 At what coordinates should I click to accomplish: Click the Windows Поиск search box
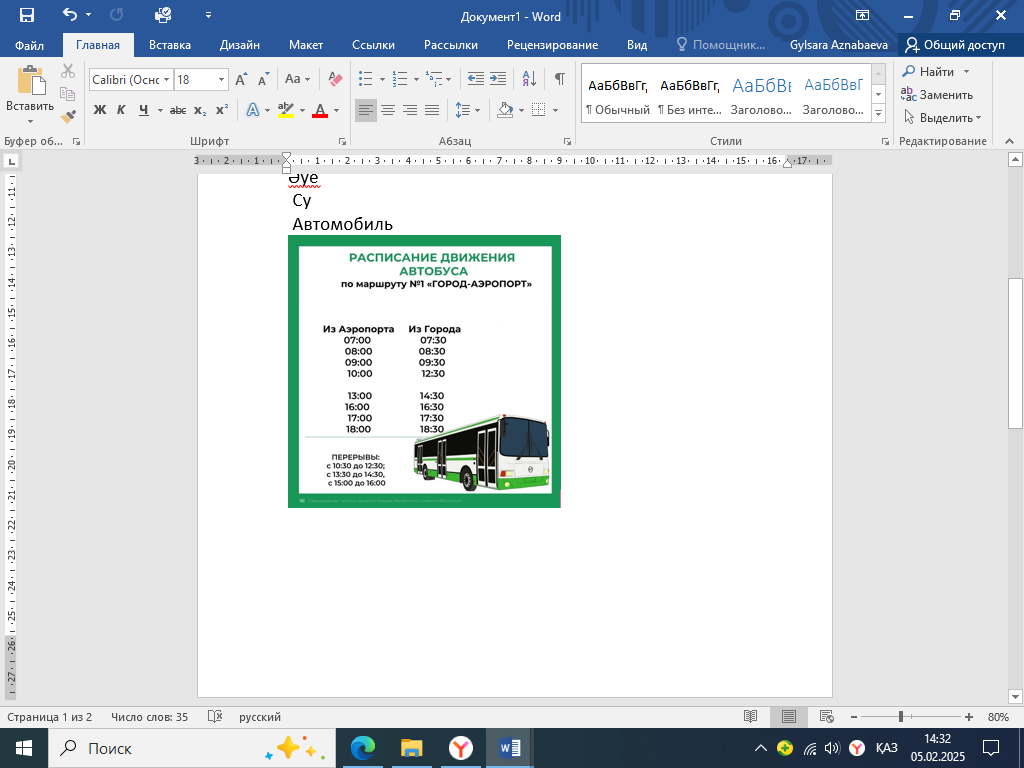click(191, 748)
